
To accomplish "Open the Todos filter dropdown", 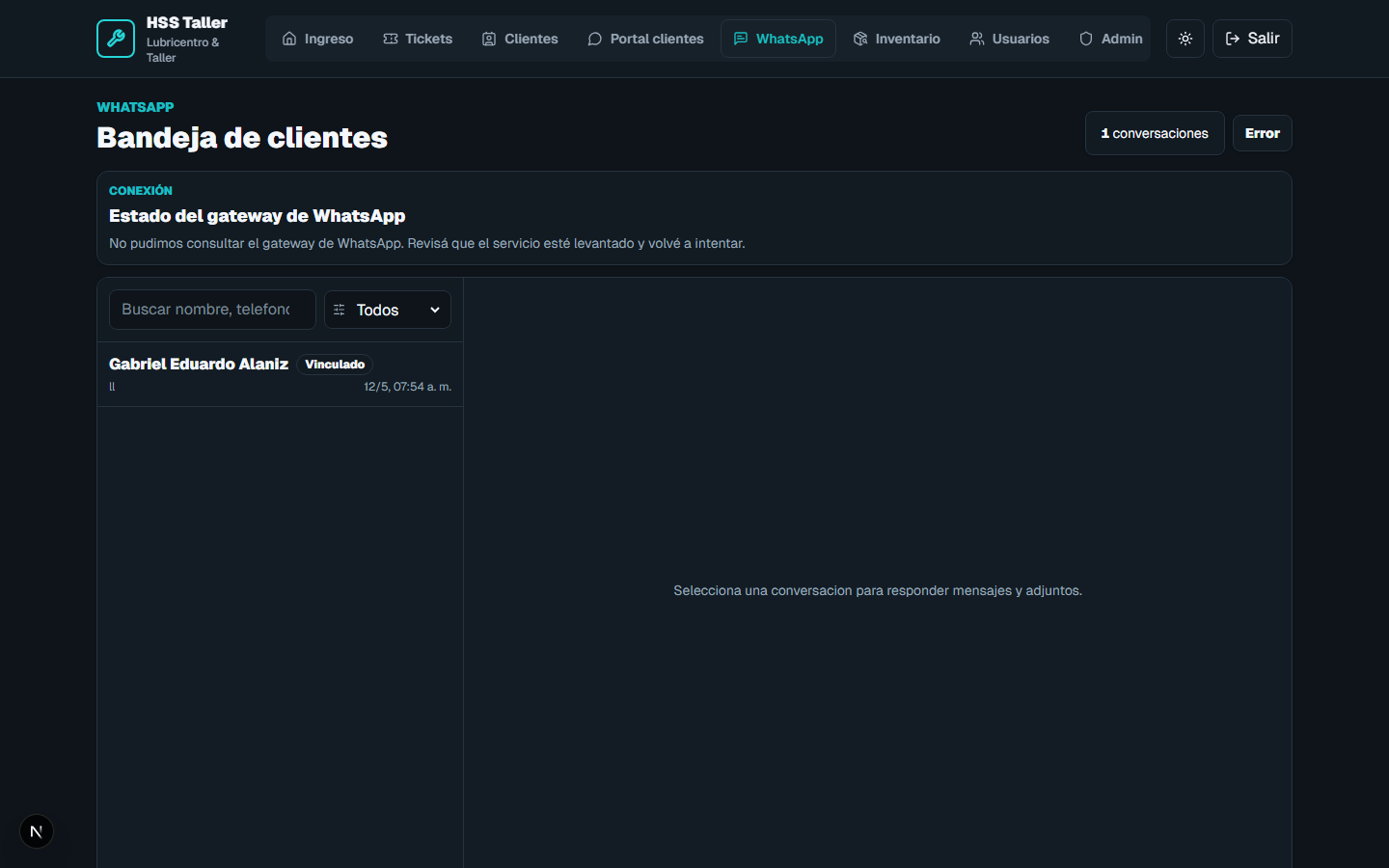I will (x=388, y=310).
